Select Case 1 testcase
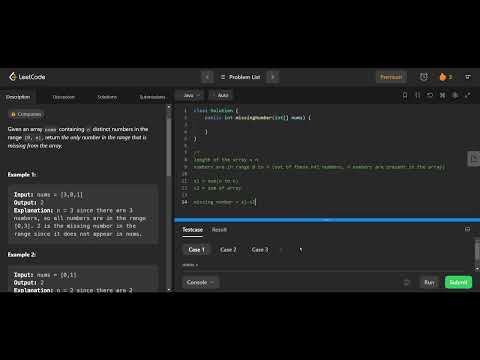Screen dimensions: 480x360 196,250
